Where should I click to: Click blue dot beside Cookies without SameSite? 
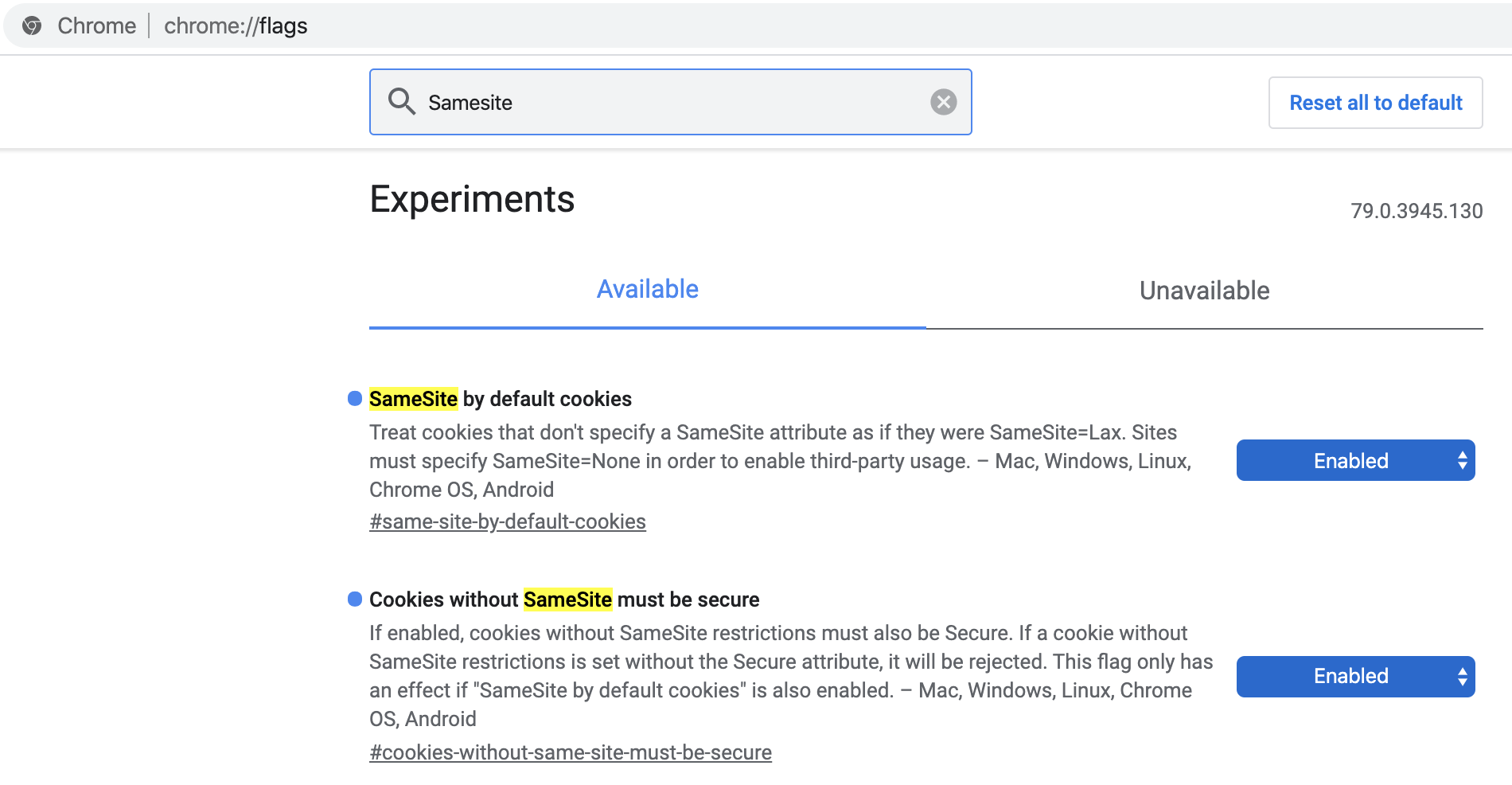point(355,599)
